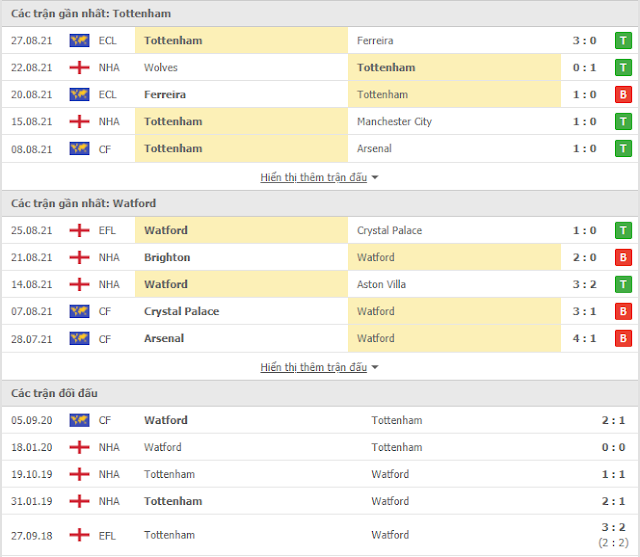Click the red B badge on the Brighton vs Watford row

click(623, 257)
